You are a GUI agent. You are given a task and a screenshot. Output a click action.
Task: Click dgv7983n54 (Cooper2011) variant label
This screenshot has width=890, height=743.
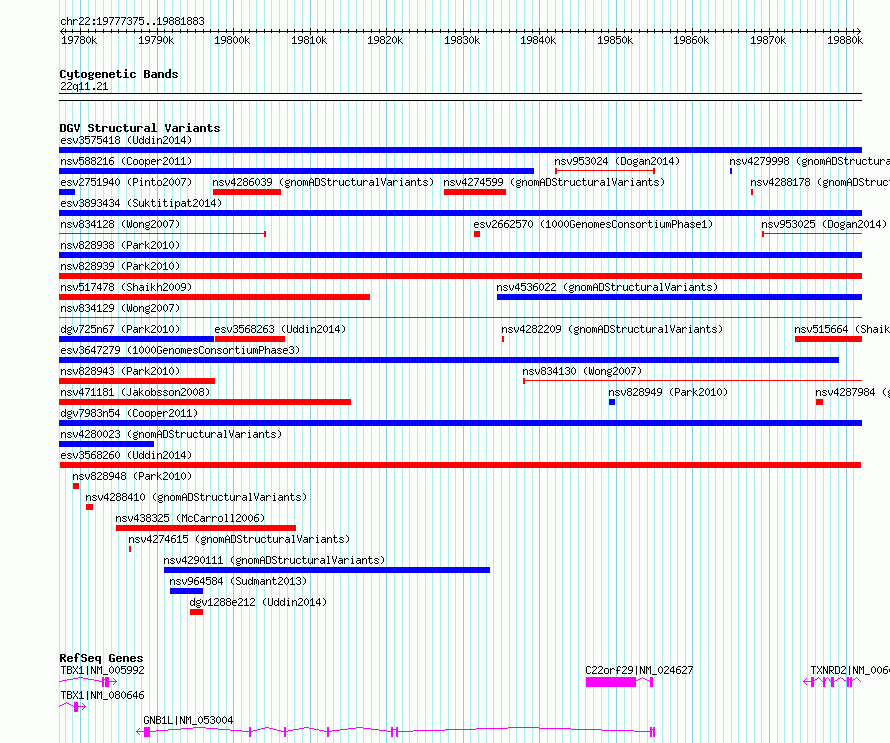129,413
